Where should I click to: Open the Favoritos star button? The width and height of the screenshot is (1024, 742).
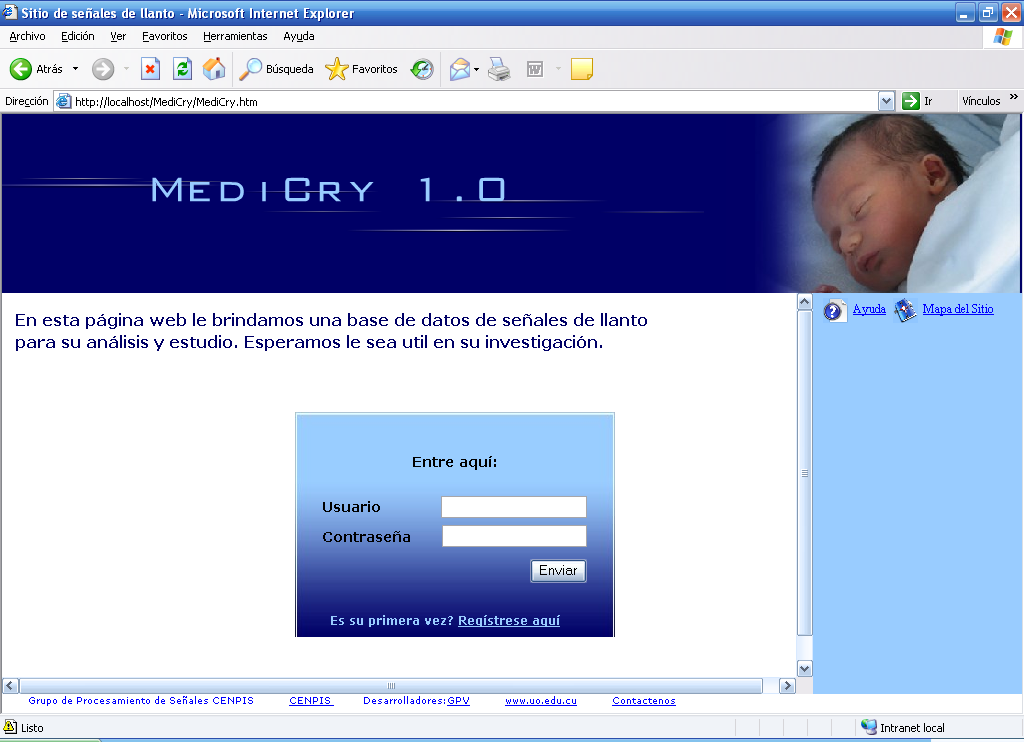pyautogui.click(x=362, y=69)
